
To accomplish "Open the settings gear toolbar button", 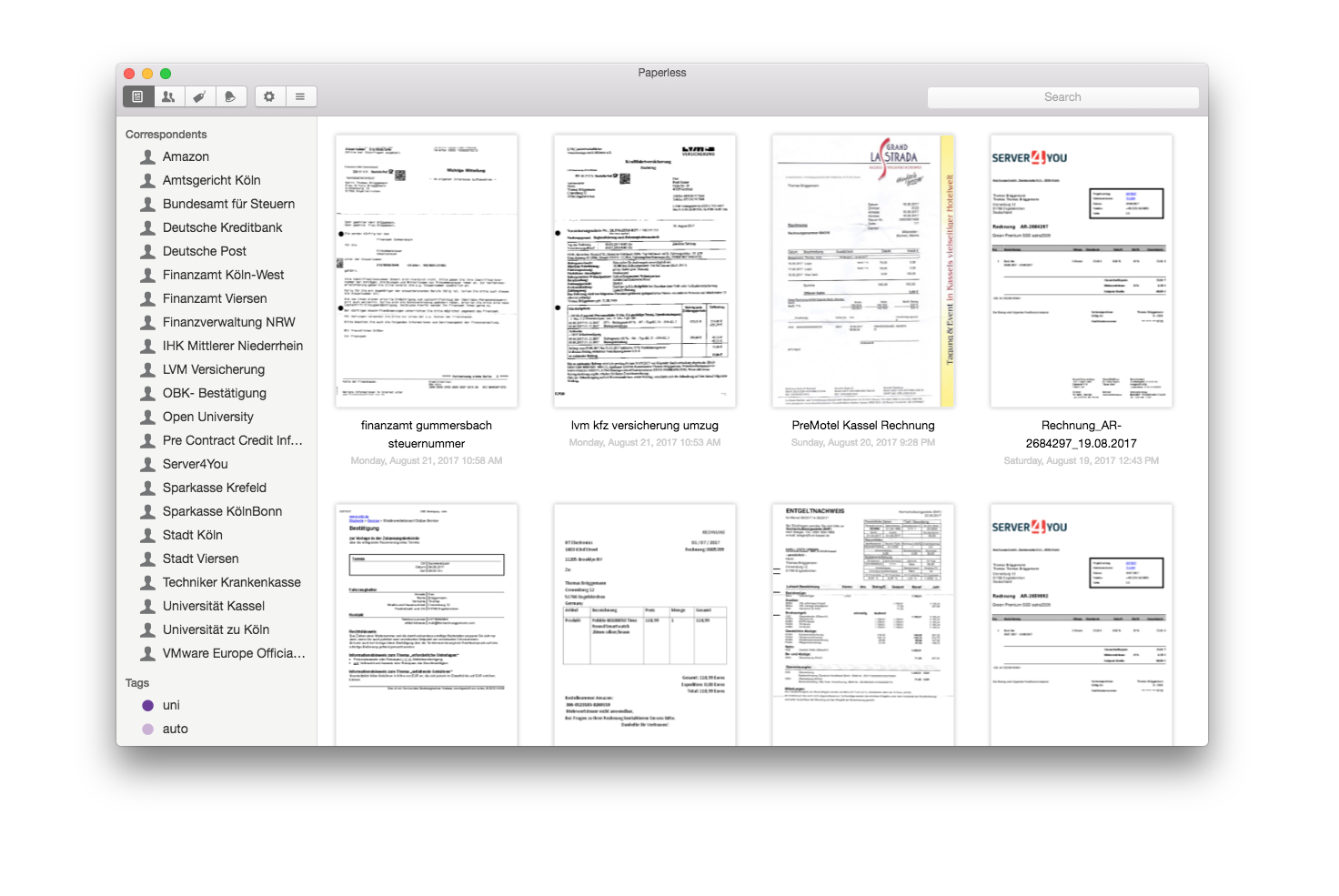I will point(269,96).
